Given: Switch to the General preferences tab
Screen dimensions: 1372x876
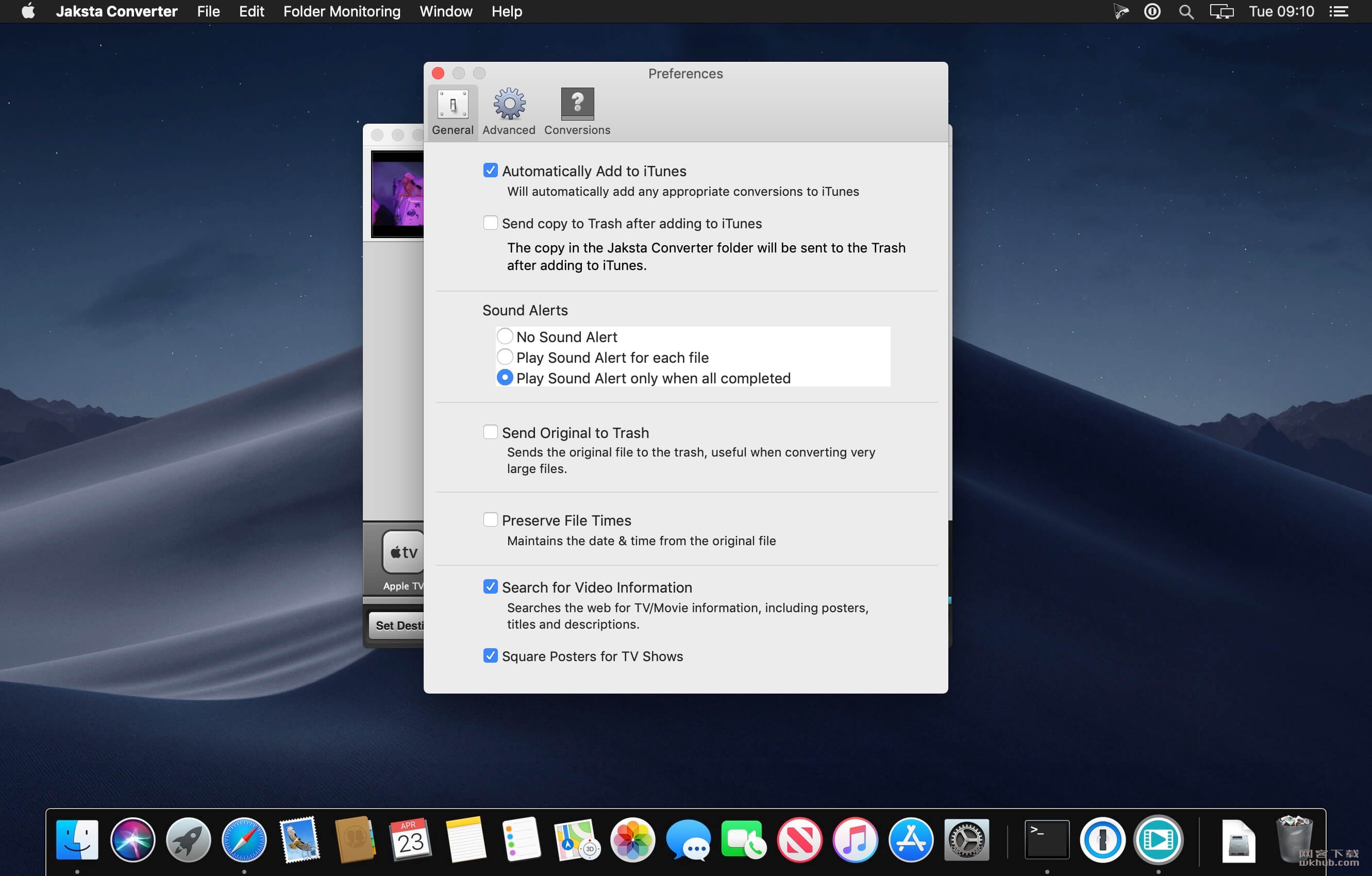Looking at the screenshot, I should [x=453, y=112].
